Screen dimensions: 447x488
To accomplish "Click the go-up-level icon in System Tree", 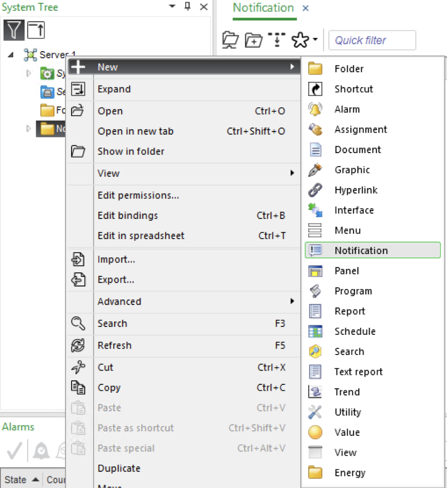I will coord(36,30).
